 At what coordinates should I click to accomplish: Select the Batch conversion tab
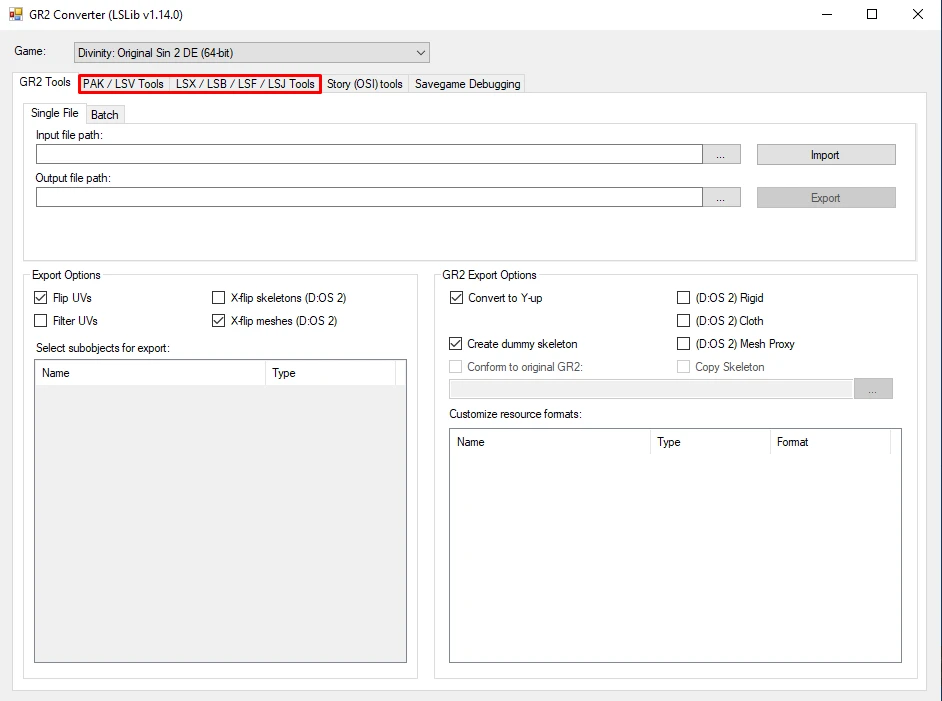[x=104, y=114]
